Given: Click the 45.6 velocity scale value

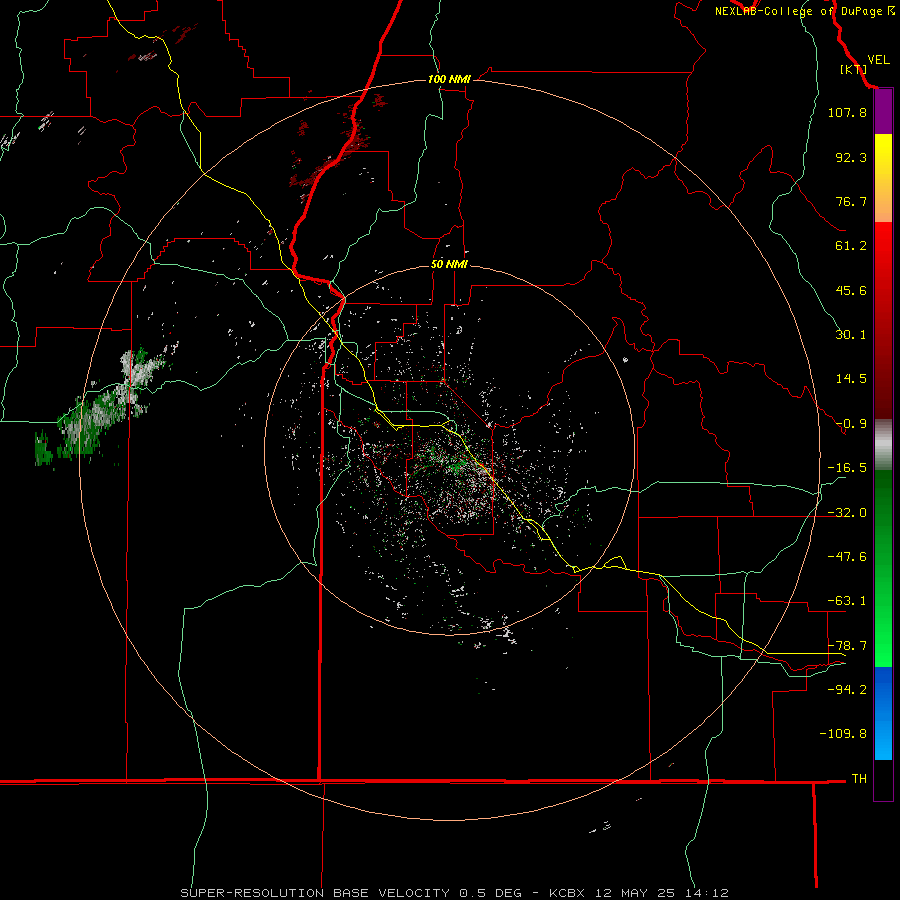Looking at the screenshot, I should 851,290.
